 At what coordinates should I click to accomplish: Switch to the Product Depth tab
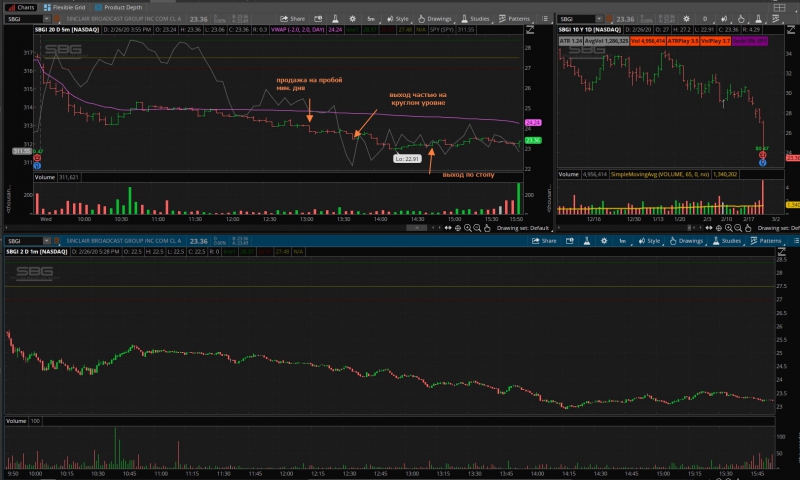(118, 7)
